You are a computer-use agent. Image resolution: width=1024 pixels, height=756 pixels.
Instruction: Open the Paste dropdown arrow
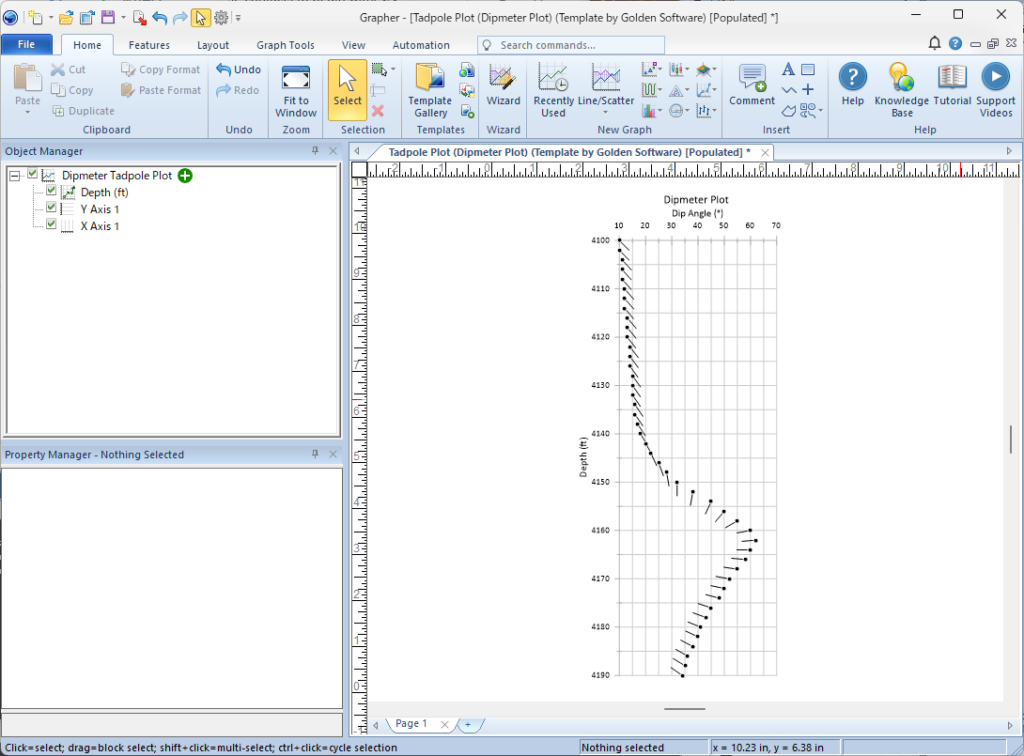[28, 112]
